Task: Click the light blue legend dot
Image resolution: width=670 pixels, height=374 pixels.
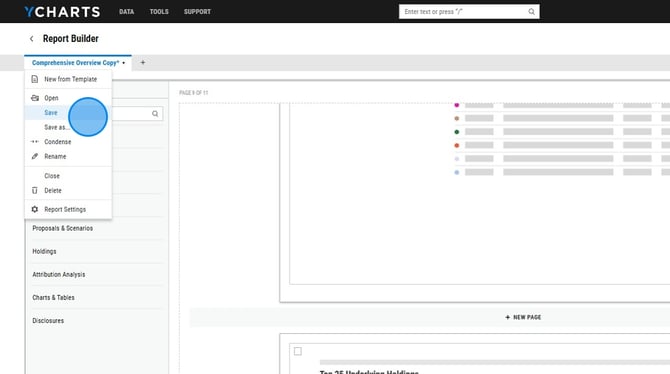Action: click(457, 172)
